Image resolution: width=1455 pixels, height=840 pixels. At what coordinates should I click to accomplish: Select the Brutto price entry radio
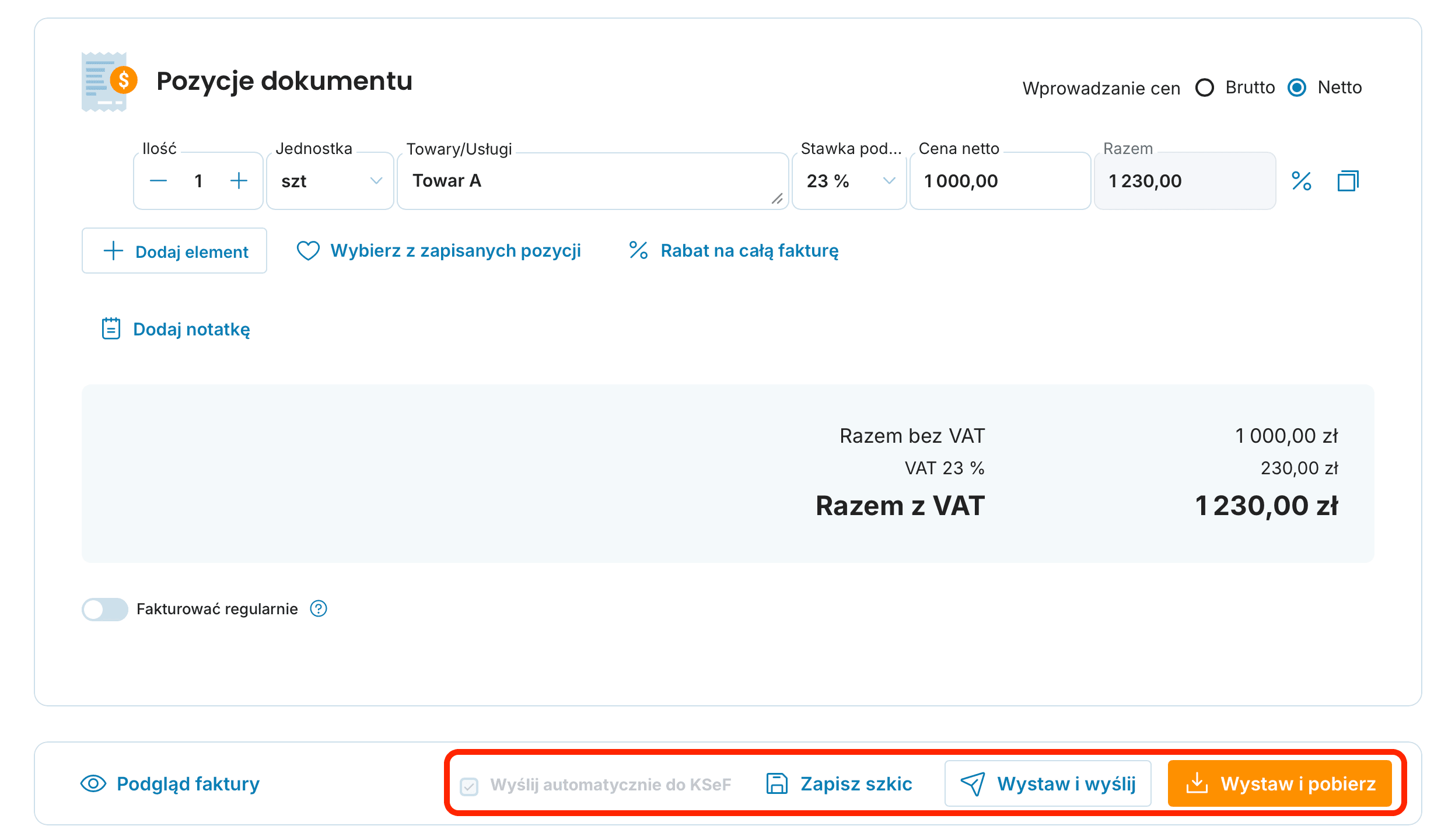tap(1204, 87)
